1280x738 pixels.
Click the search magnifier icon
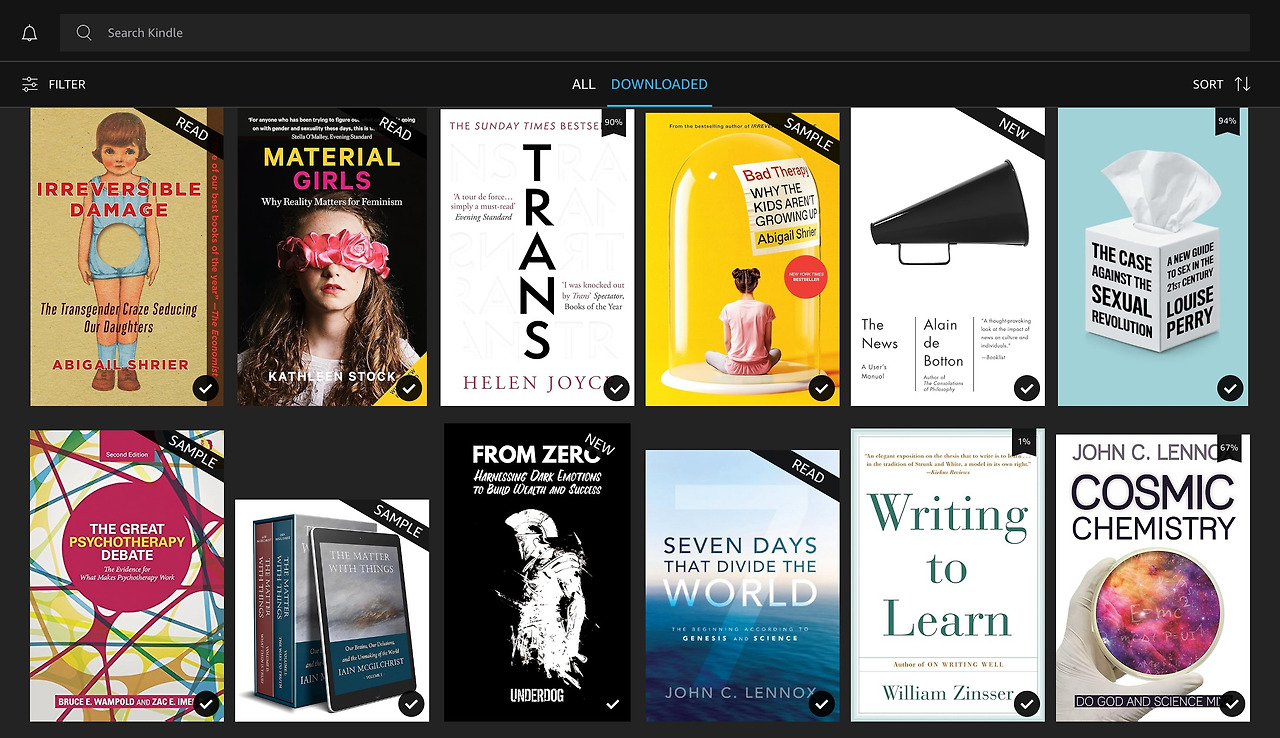click(x=84, y=33)
